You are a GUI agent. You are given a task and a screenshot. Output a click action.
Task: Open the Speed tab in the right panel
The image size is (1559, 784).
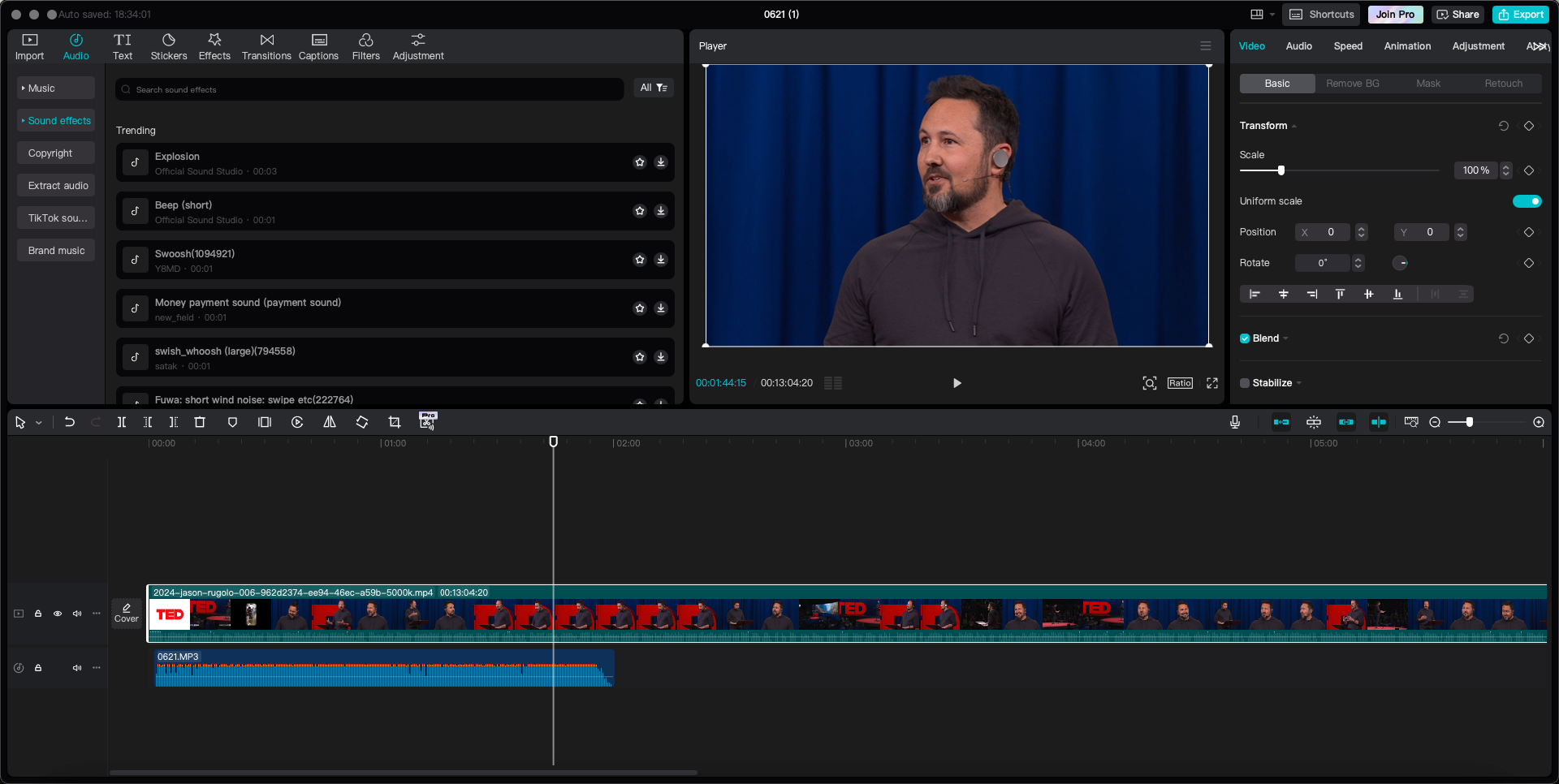pos(1348,46)
